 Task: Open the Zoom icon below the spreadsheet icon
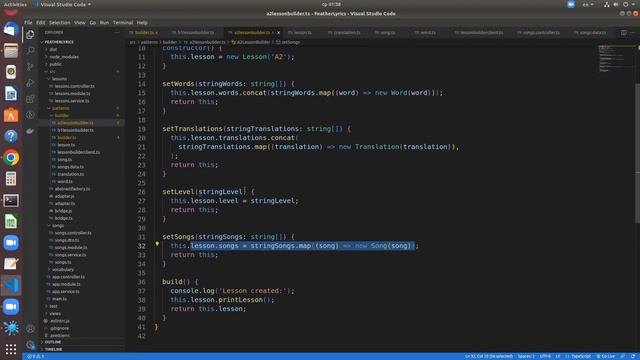[x=11, y=242]
